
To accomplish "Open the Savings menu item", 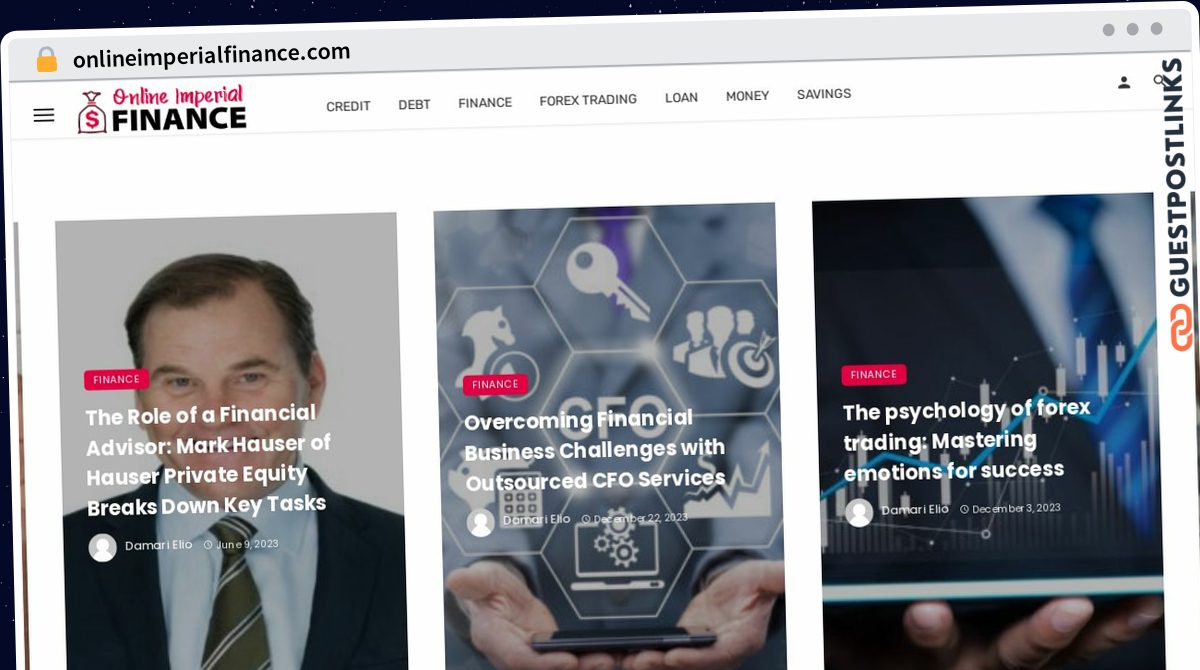I will 824,94.
